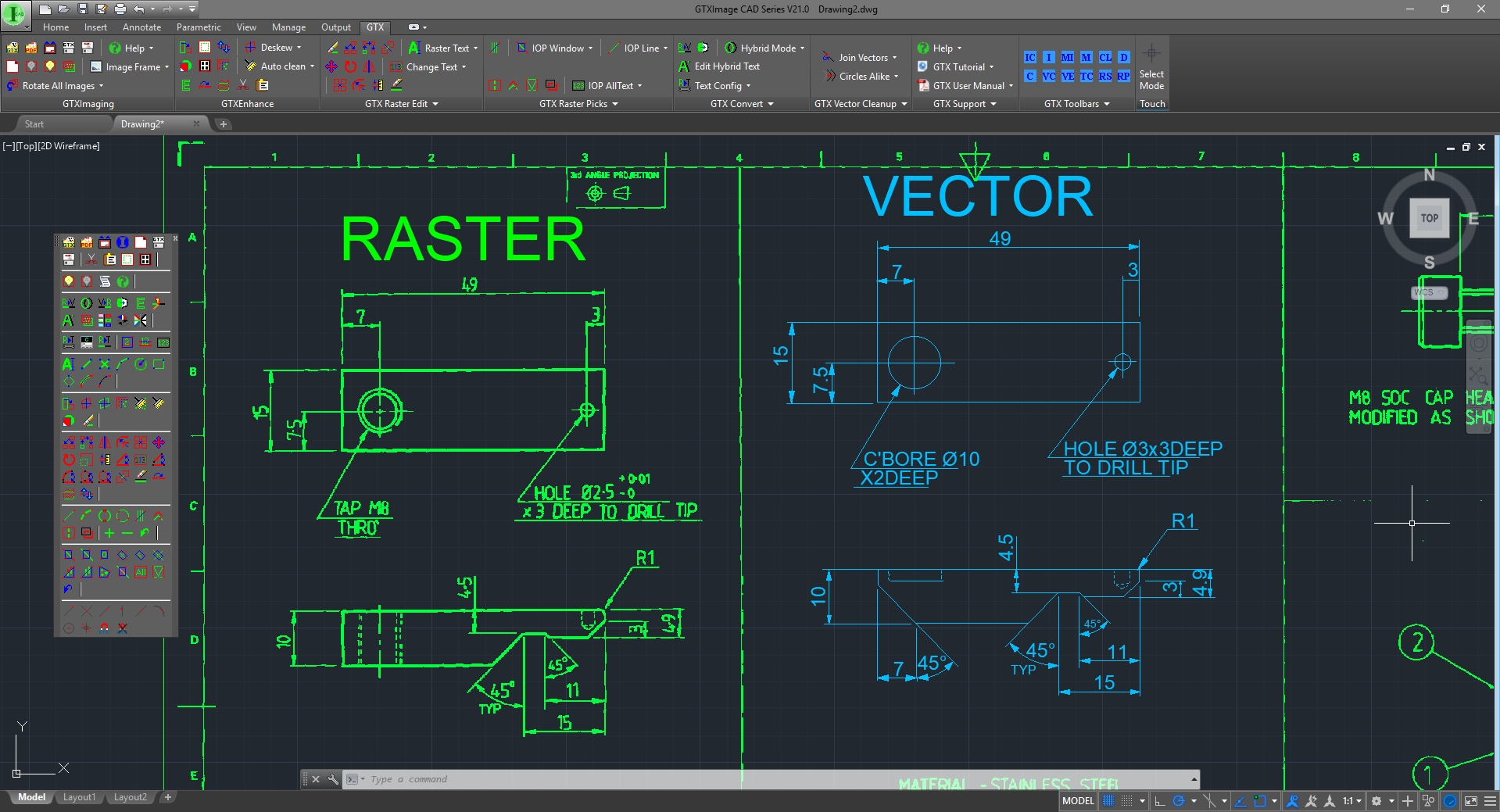Click the Change Text tool icon
1500x812 pixels.
396,67
